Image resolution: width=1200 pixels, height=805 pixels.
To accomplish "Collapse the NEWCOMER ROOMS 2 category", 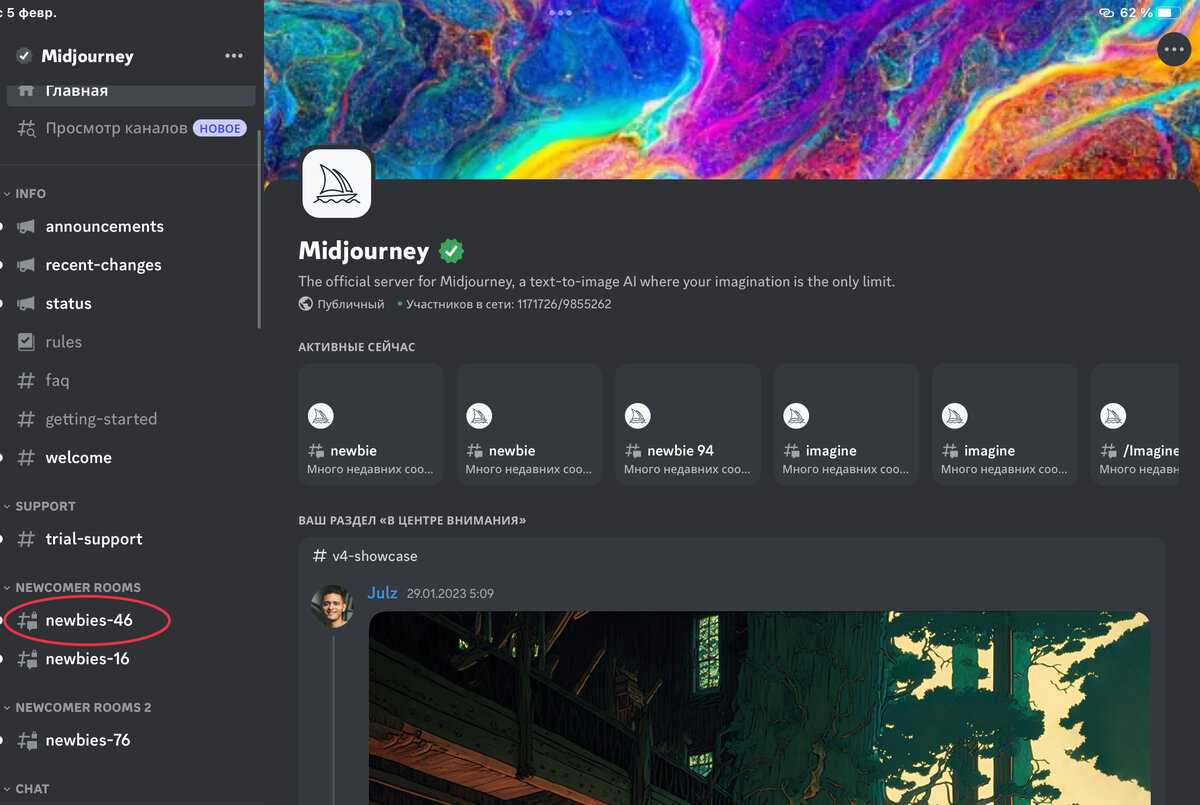I will point(83,707).
